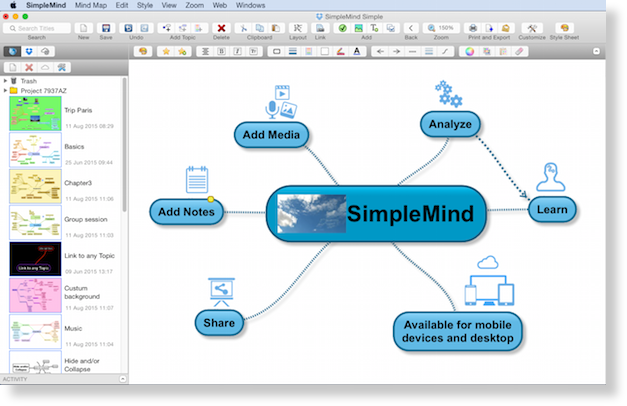Image resolution: width=627 pixels, height=406 pixels.
Task: Add a text label with T icon
Action: (374, 28)
